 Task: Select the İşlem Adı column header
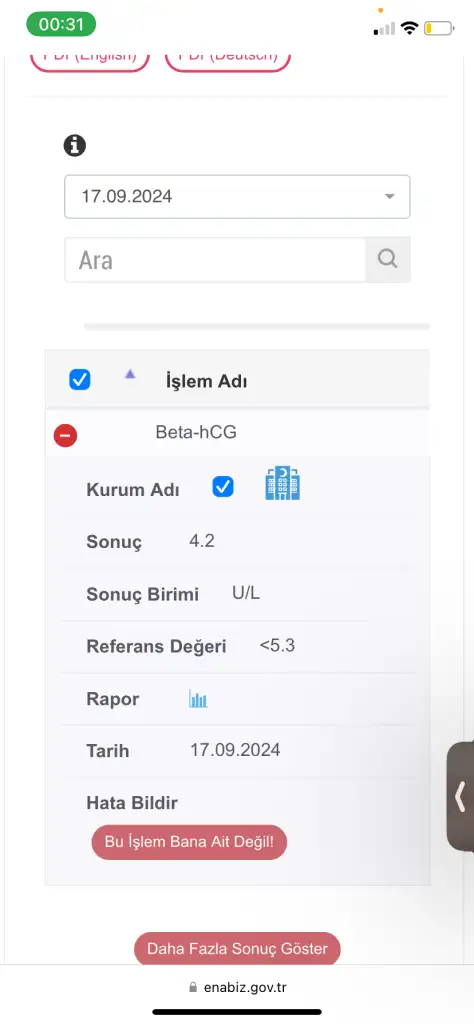(x=206, y=382)
